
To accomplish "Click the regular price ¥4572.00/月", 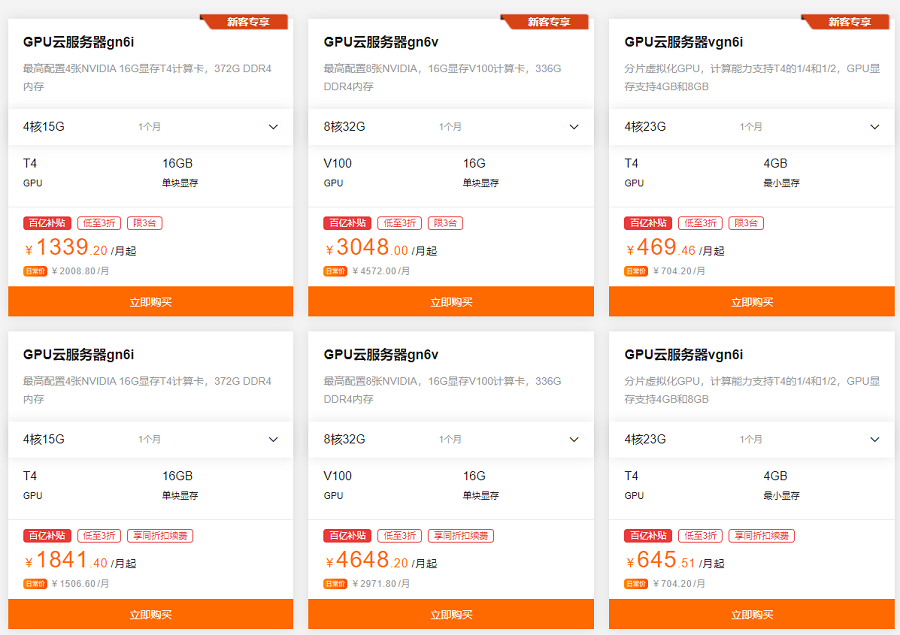I will click(x=381, y=271).
